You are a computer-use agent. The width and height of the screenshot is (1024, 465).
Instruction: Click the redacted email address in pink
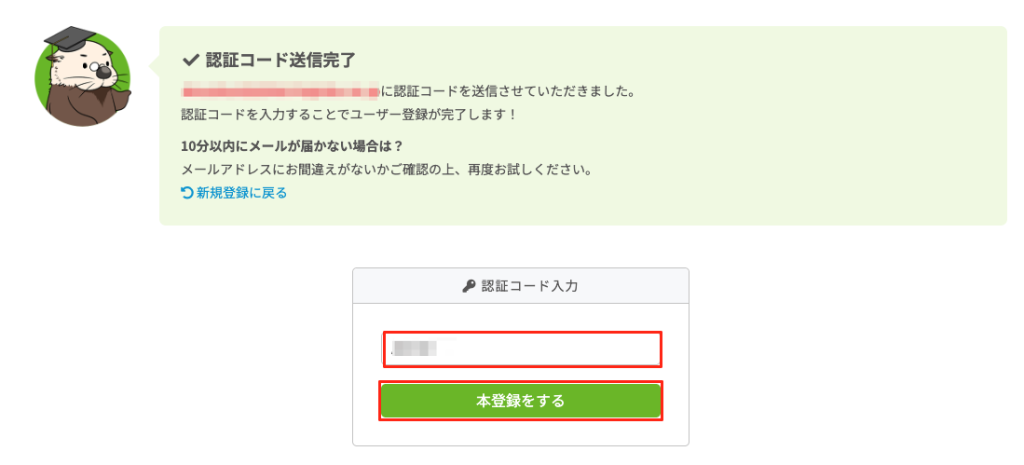pos(280,92)
